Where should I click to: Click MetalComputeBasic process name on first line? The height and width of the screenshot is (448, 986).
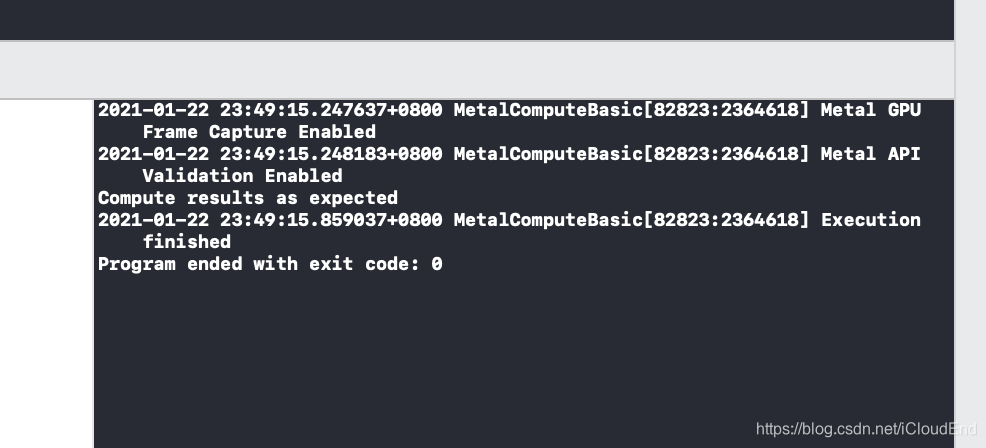pos(548,110)
